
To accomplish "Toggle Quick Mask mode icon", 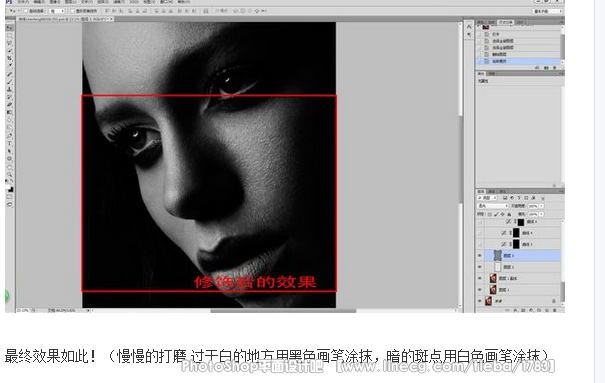I will tap(9, 196).
